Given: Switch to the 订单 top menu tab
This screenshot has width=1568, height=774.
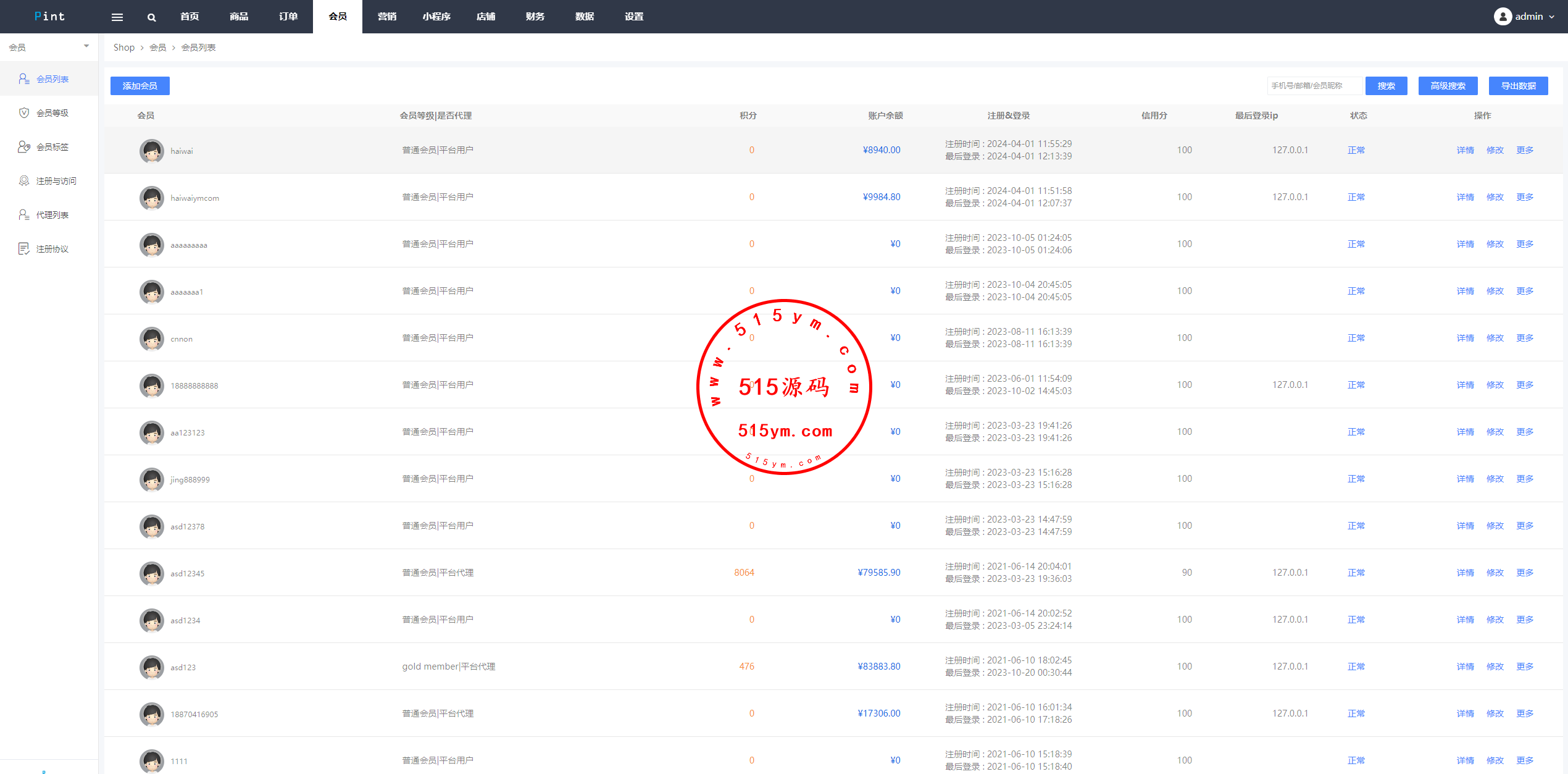Looking at the screenshot, I should click(x=288, y=17).
